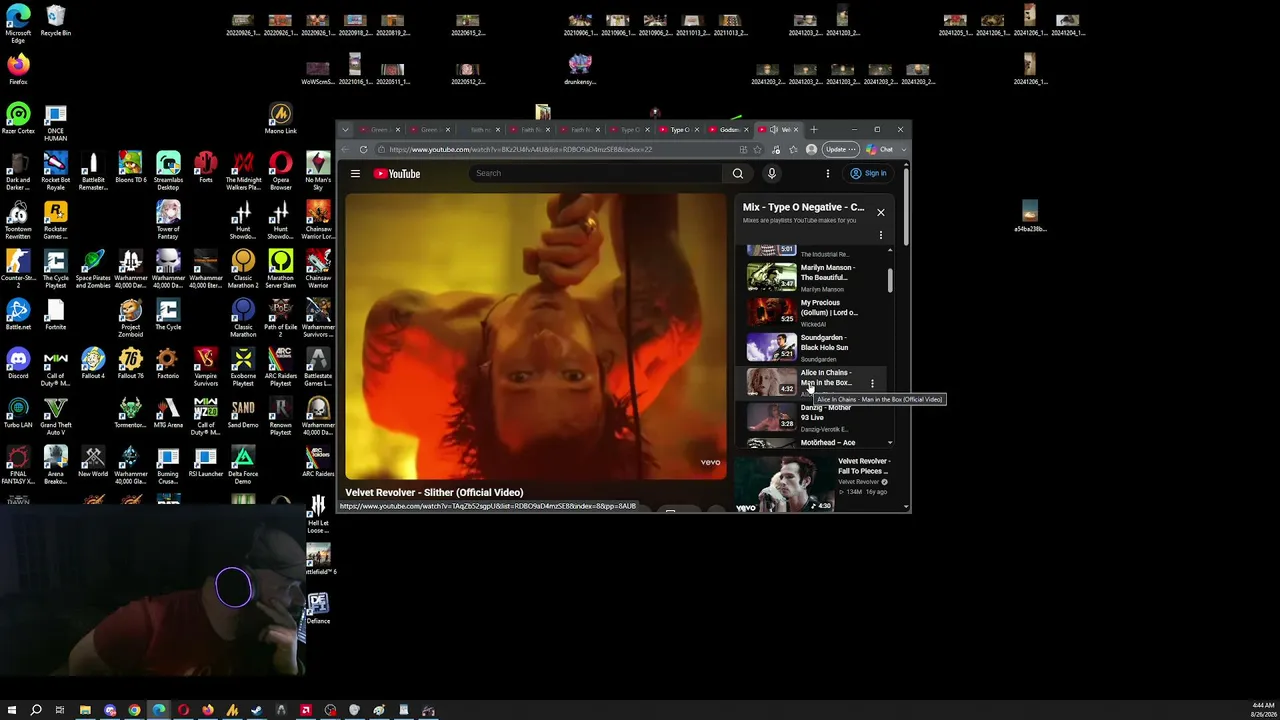Select the MTG Arena desktop icon
This screenshot has height=720, width=1280.
coord(168,412)
